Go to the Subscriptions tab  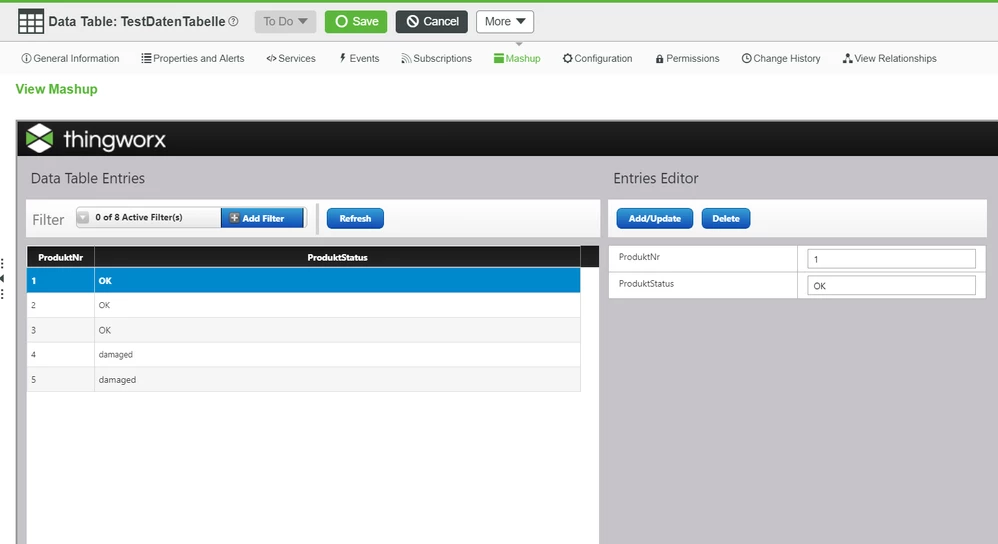click(x=437, y=59)
